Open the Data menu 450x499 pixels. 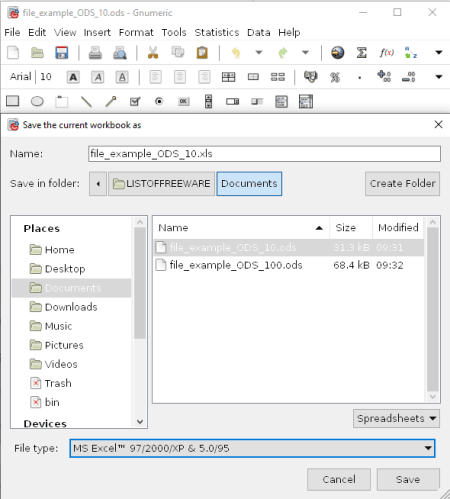pos(259,32)
